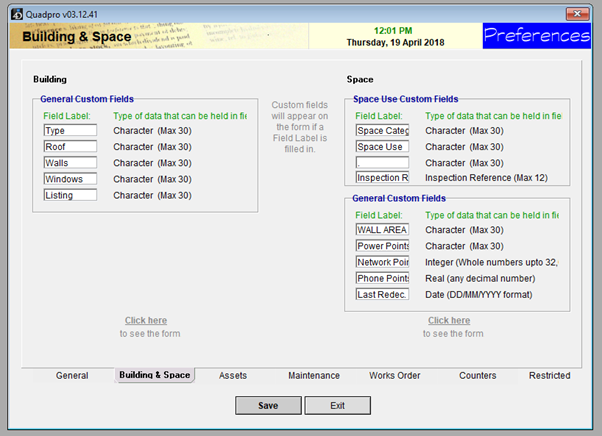
Task: Click the Preferences banner
Action: pyautogui.click(x=537, y=36)
